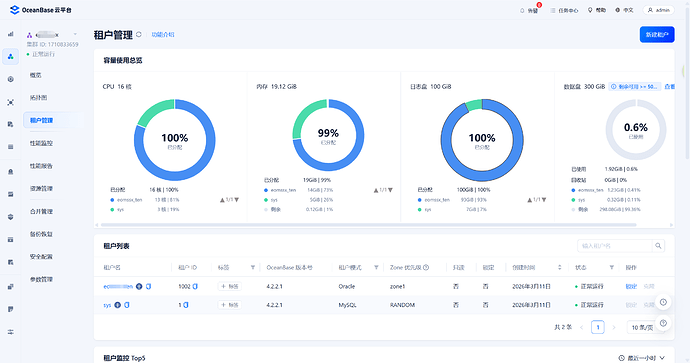The image size is (690, 363).
Task: Click help icon beside Zone 优先级 header
Action: tap(426, 268)
